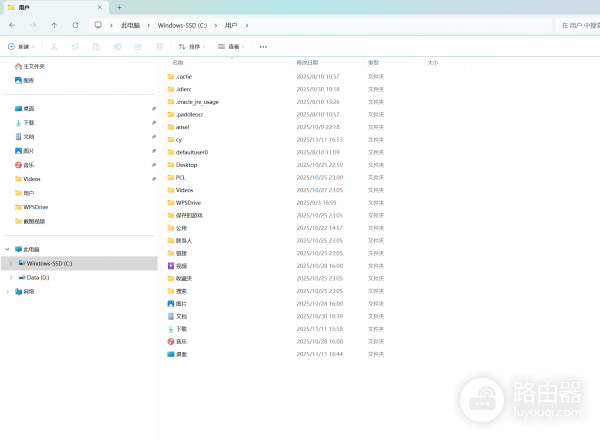Click the Paste toolbar icon
The height and width of the screenshot is (440, 600).
coord(96,47)
